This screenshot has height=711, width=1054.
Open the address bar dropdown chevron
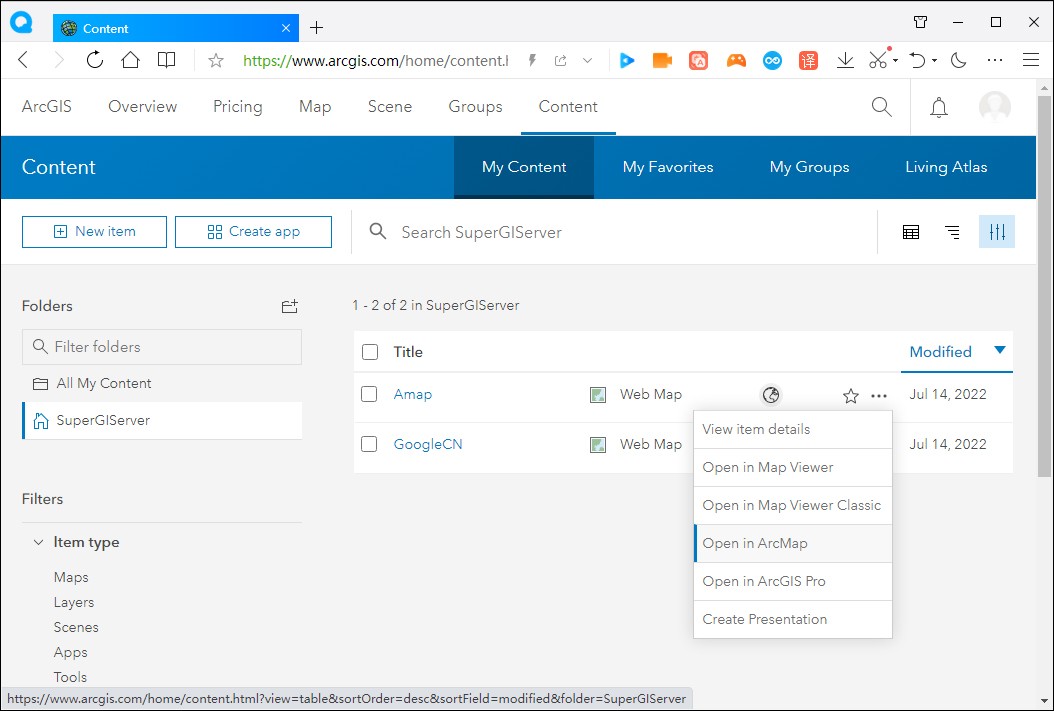pos(587,60)
